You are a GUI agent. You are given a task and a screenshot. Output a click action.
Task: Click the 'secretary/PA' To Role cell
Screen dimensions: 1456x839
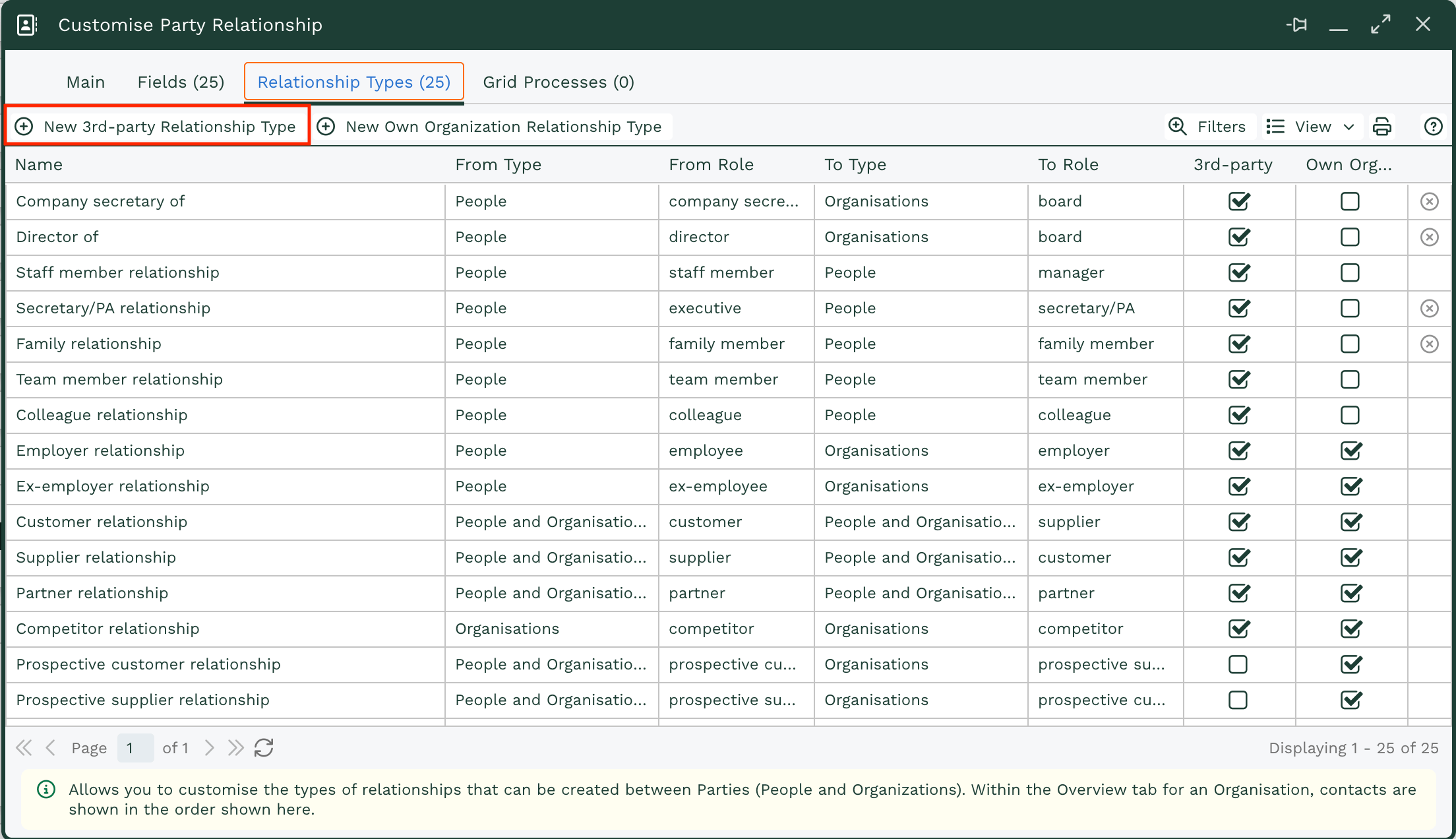click(x=1106, y=308)
